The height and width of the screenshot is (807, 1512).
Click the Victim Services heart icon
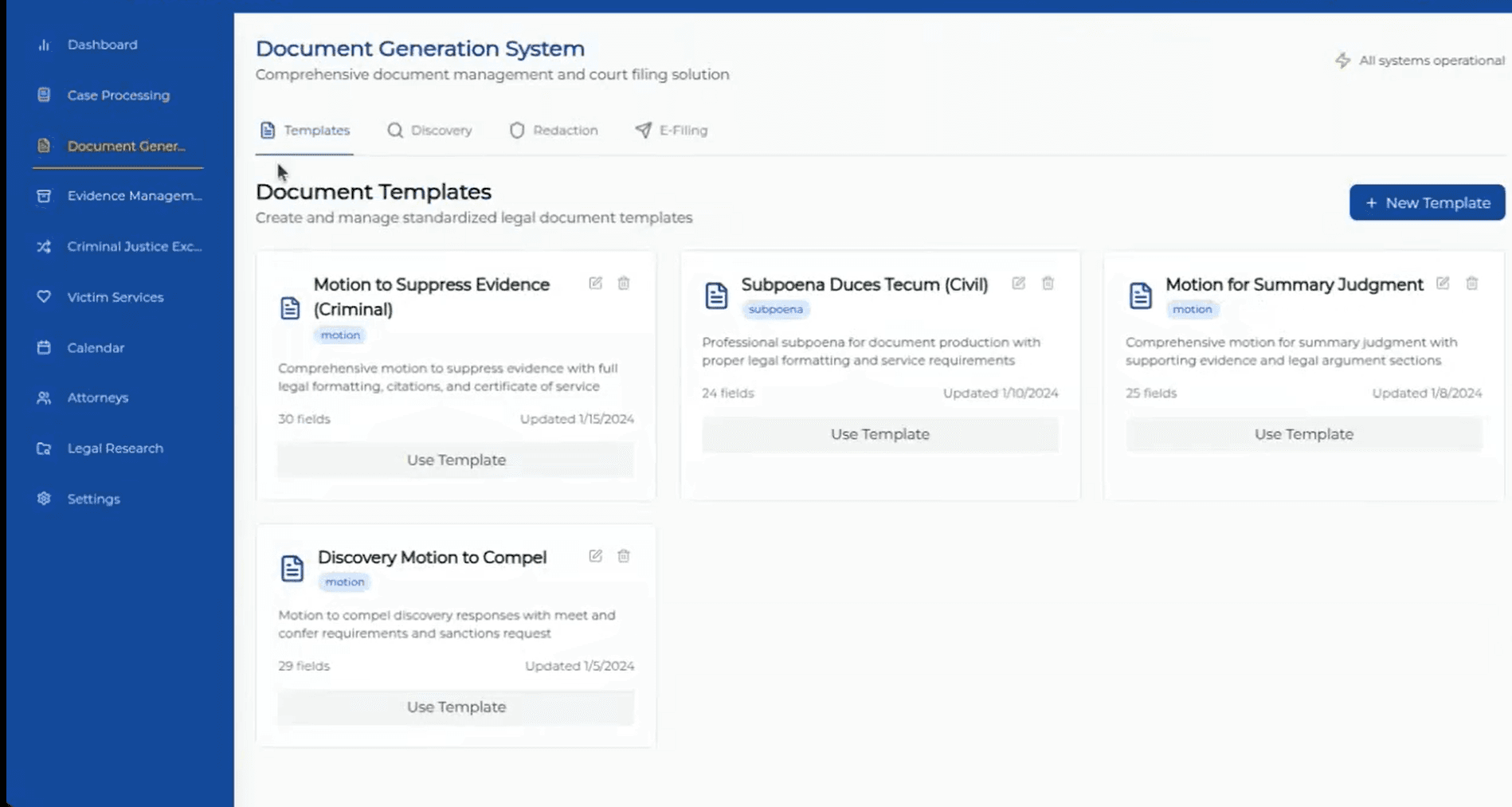point(44,296)
